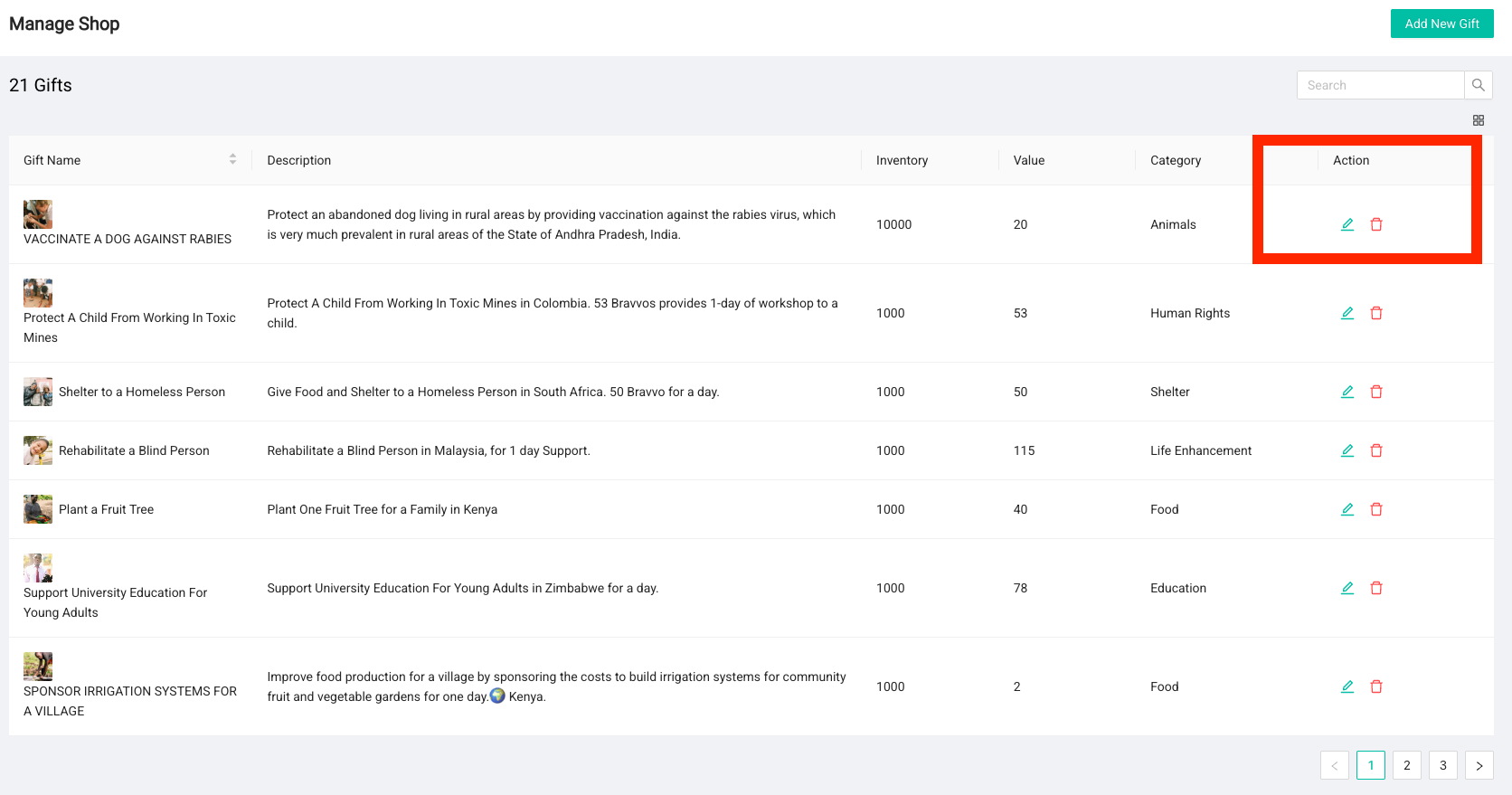The width and height of the screenshot is (1512, 795).
Task: Delete the Vaccinate a Dog Against Rabies gift
Action: point(1376,224)
